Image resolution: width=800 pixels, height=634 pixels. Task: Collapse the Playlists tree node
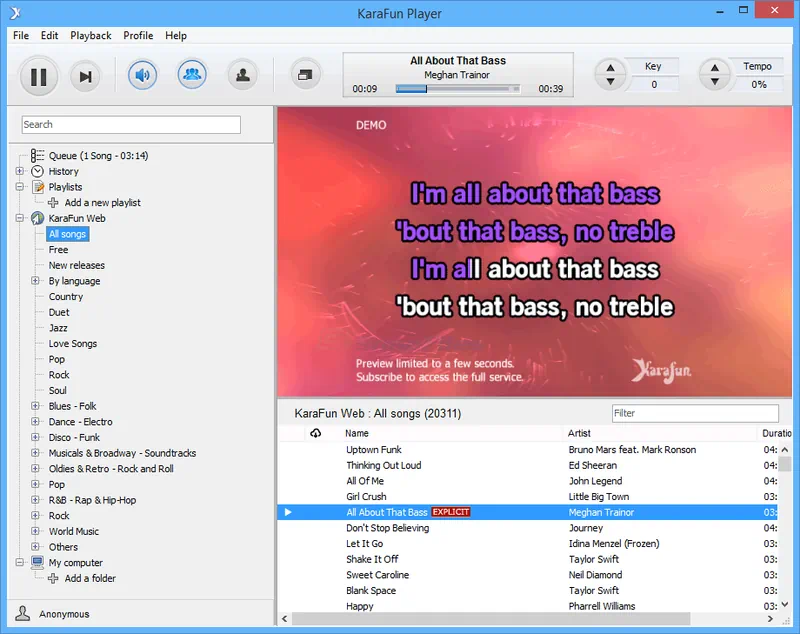tap(19, 187)
